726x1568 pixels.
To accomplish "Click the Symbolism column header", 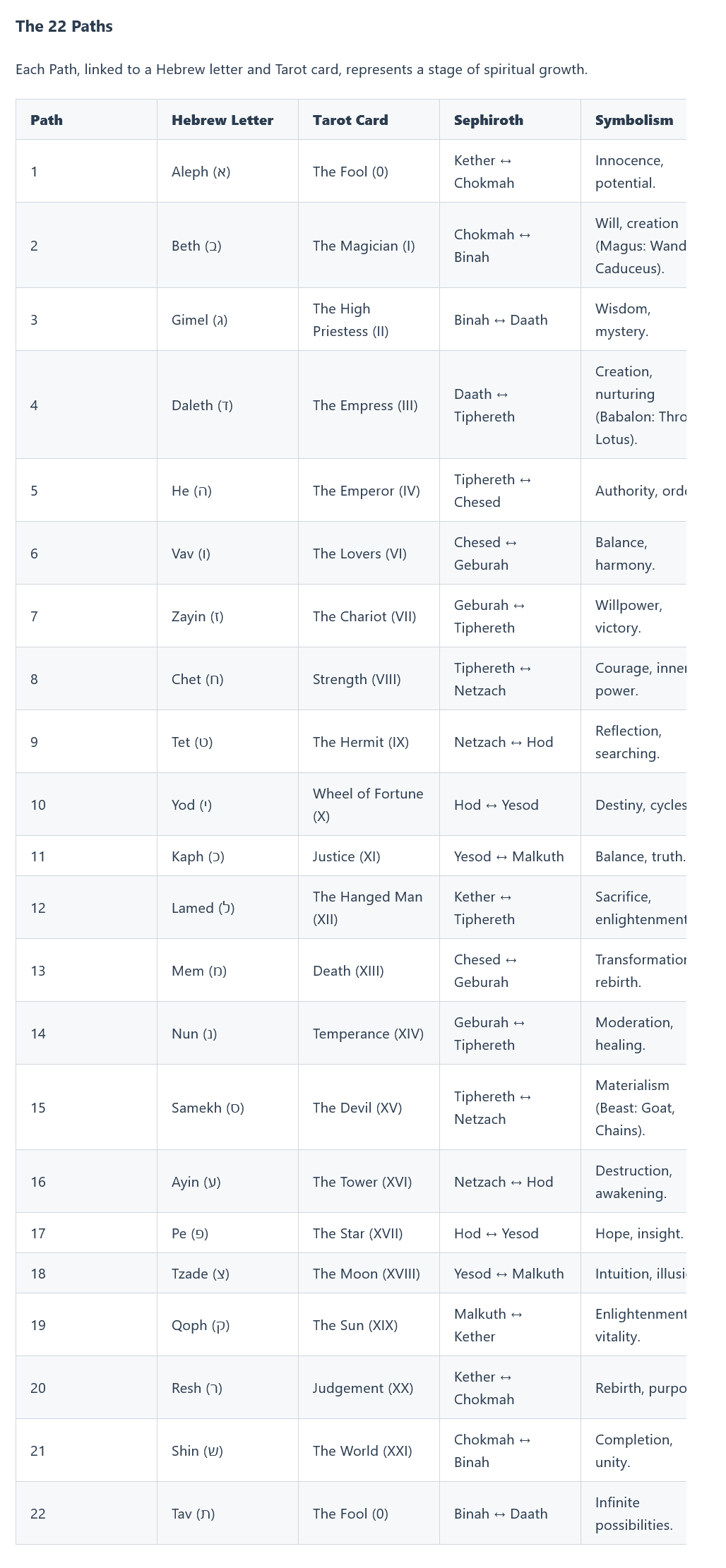I will [633, 120].
